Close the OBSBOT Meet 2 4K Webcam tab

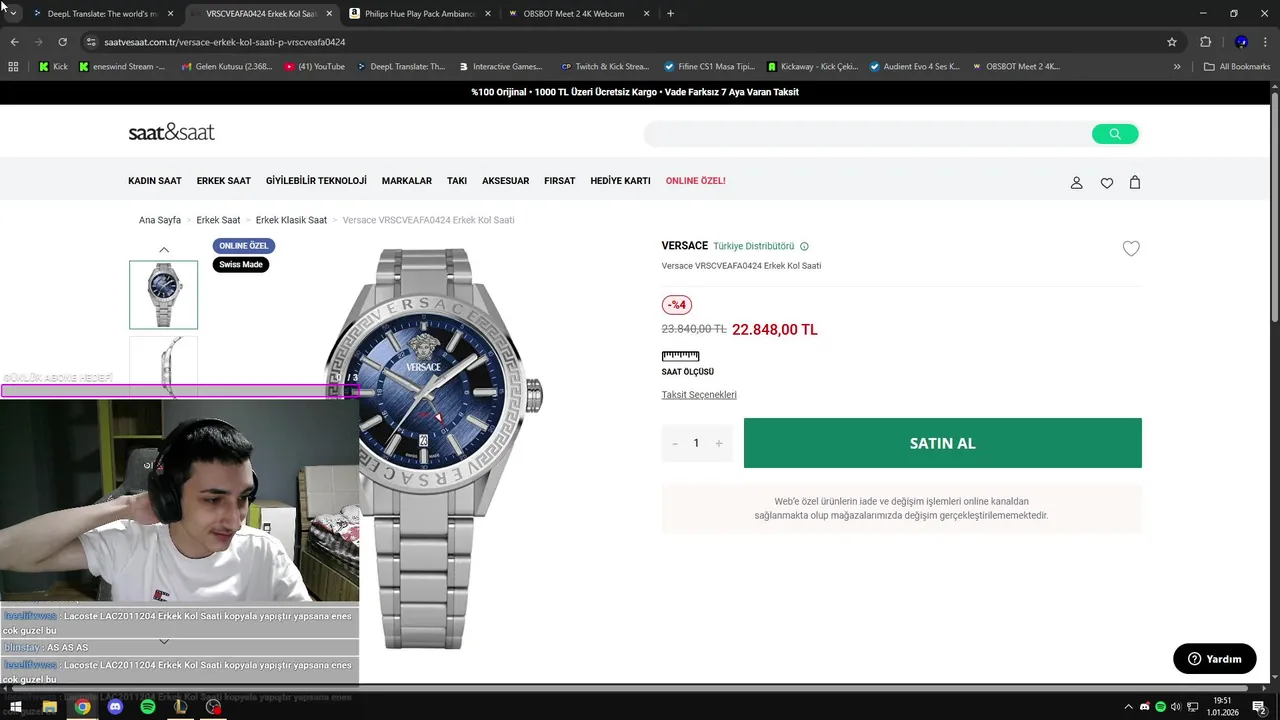coord(646,14)
